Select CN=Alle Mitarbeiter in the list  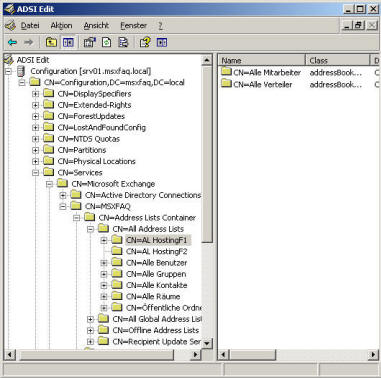click(x=267, y=72)
